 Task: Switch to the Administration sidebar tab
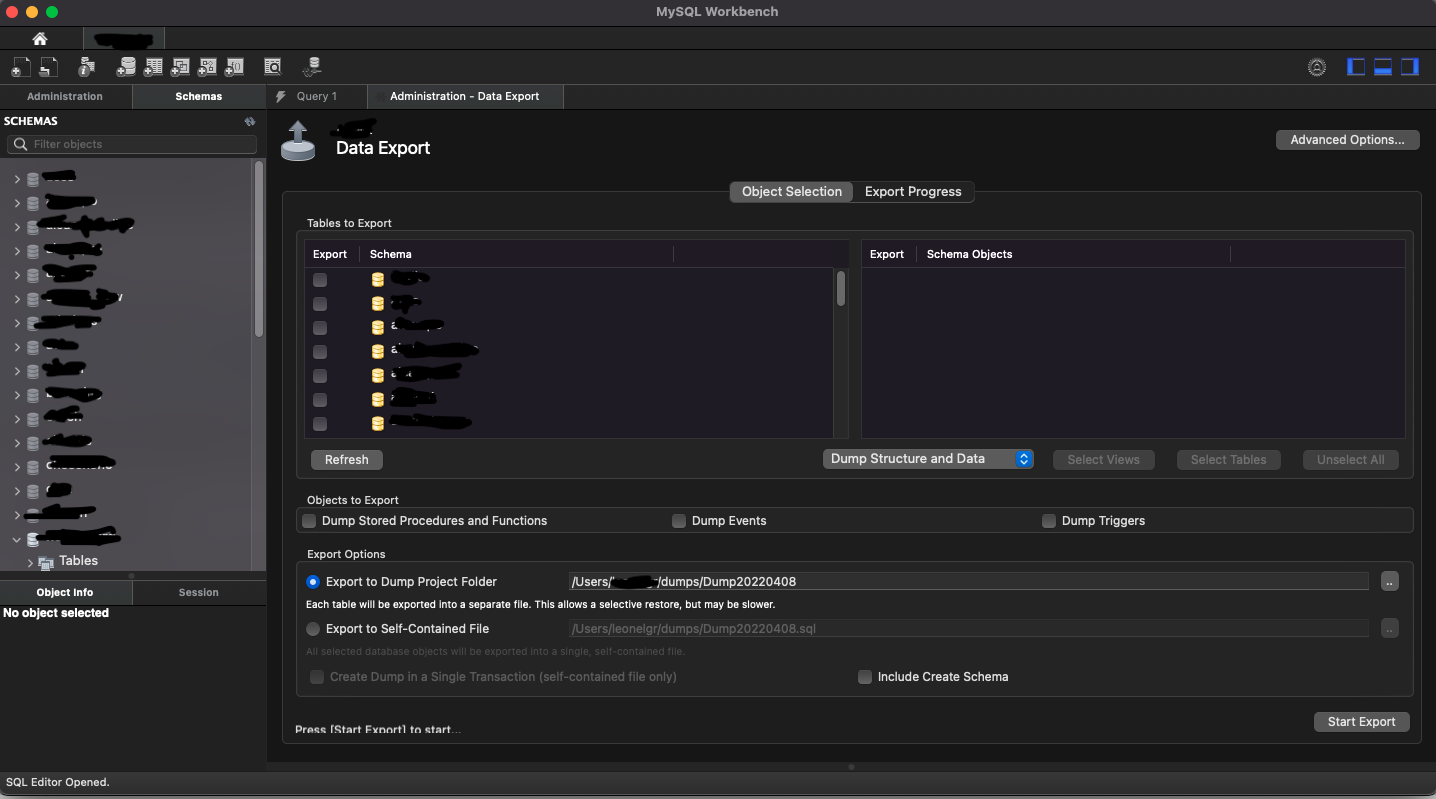65,96
